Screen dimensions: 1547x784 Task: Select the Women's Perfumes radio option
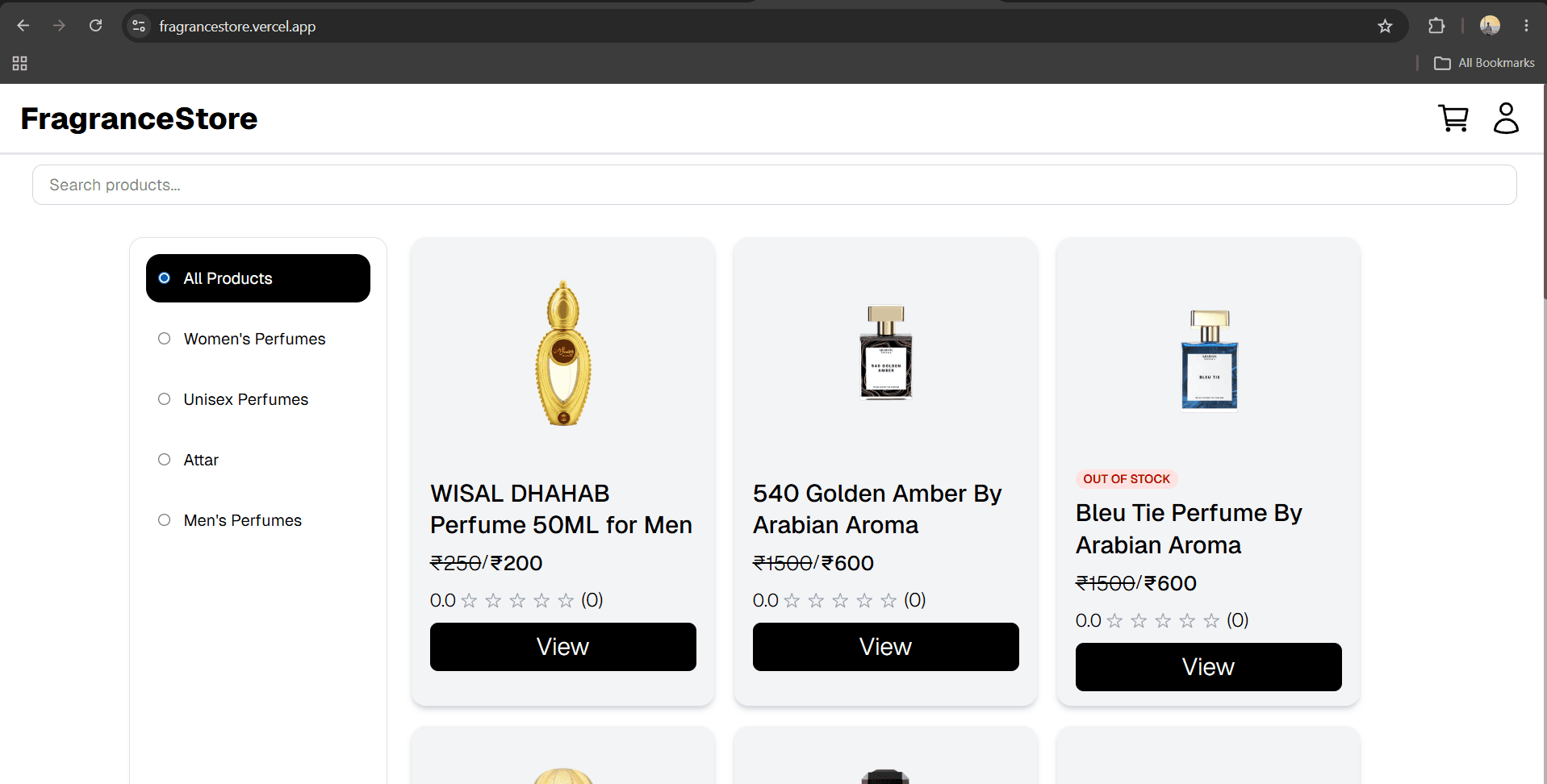(x=165, y=339)
